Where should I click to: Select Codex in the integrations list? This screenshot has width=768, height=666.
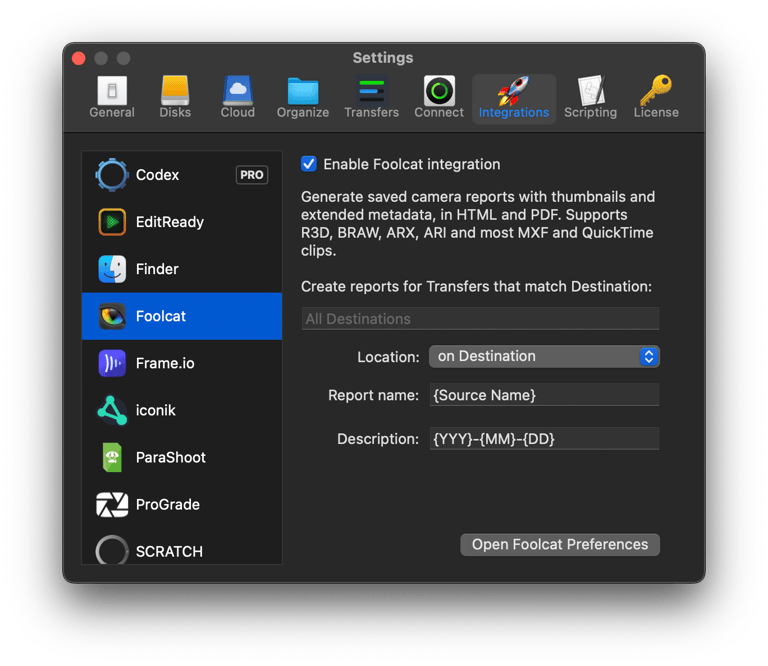(x=157, y=175)
